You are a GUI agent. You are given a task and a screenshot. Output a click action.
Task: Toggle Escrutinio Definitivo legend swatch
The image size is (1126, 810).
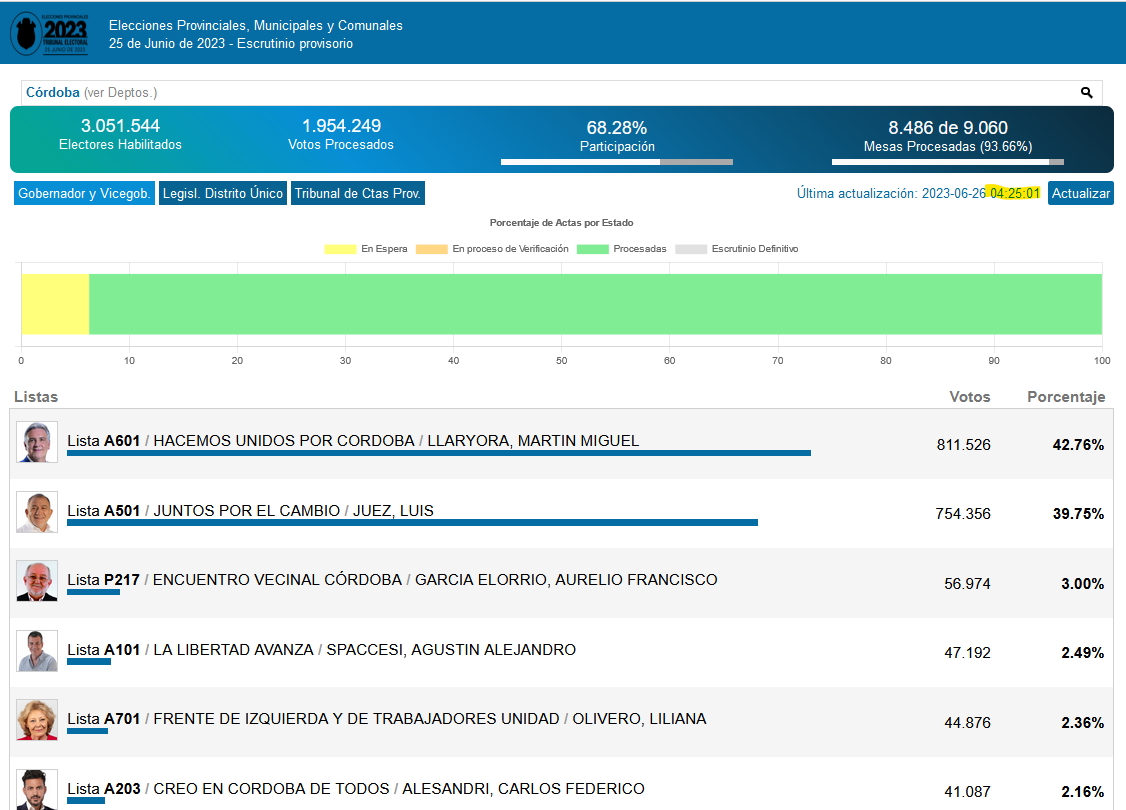691,249
